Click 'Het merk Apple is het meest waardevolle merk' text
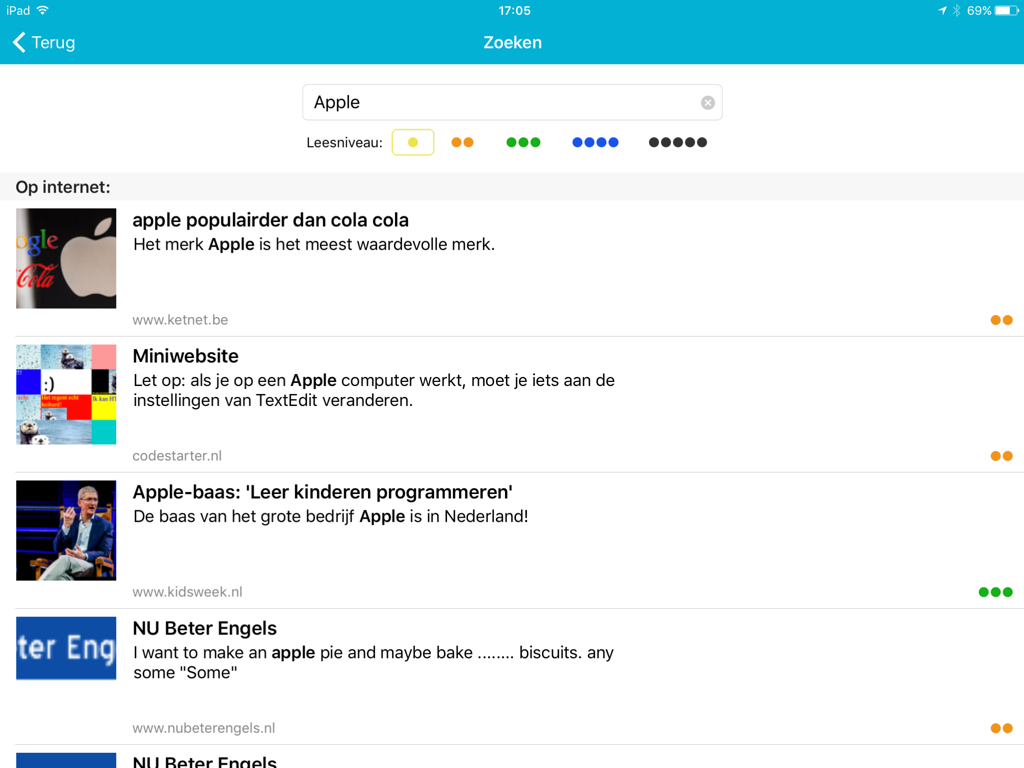This screenshot has width=1024, height=768. tap(314, 244)
